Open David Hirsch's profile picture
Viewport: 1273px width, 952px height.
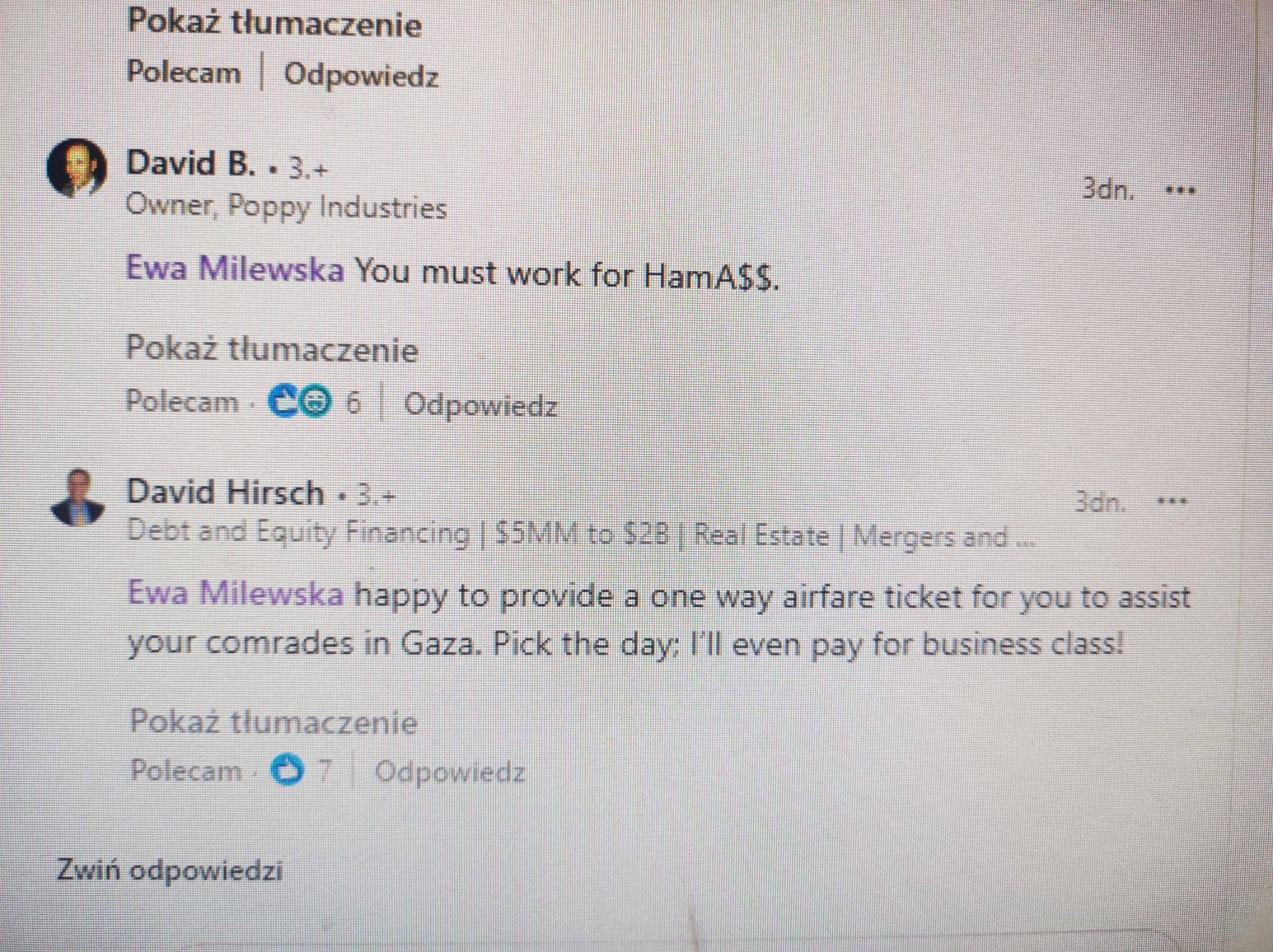(x=77, y=498)
